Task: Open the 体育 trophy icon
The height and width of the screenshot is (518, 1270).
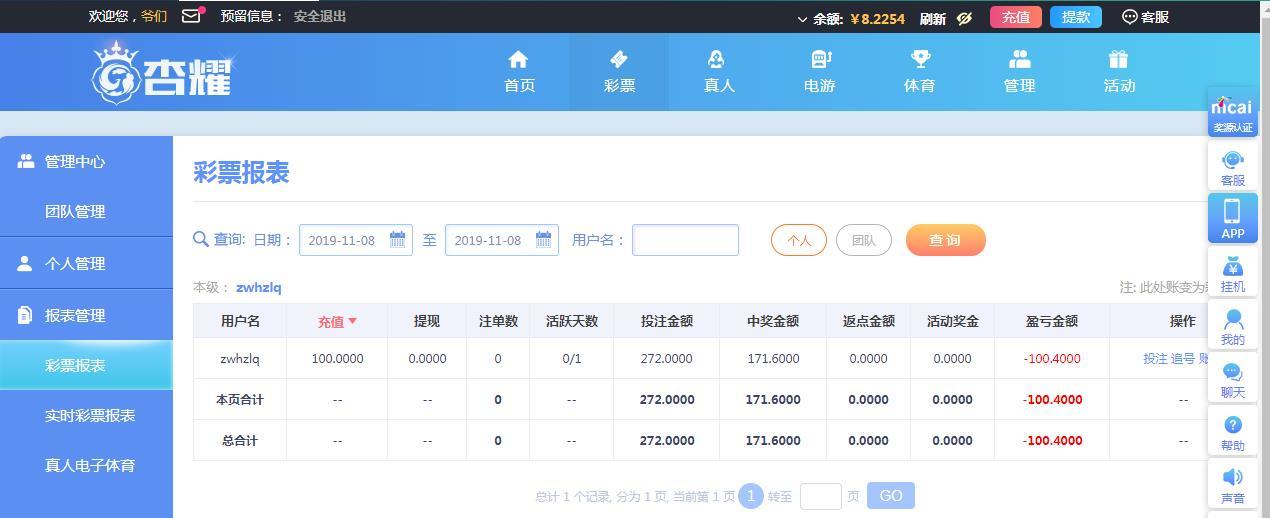Action: pyautogui.click(x=920, y=59)
